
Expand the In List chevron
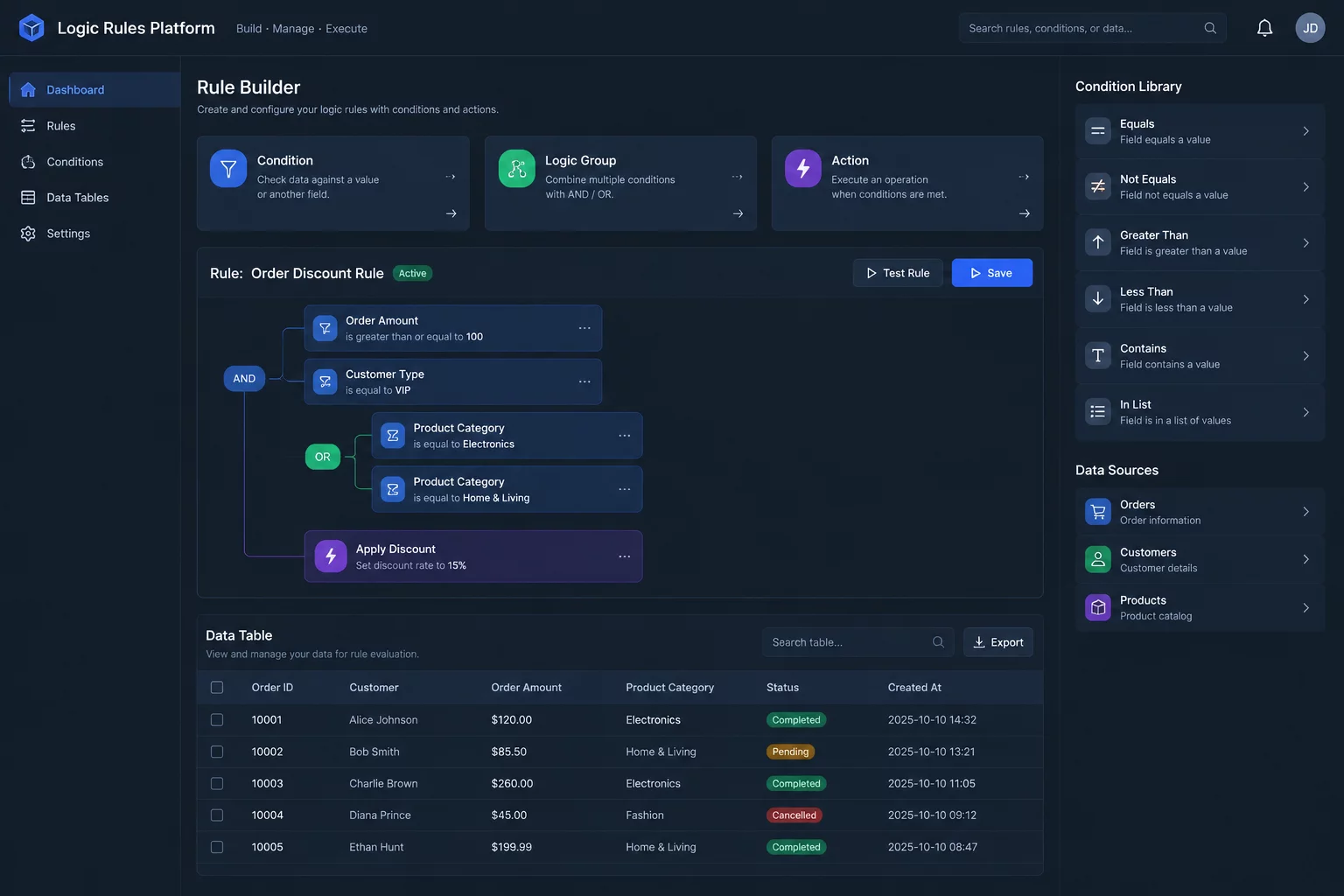[x=1305, y=412]
